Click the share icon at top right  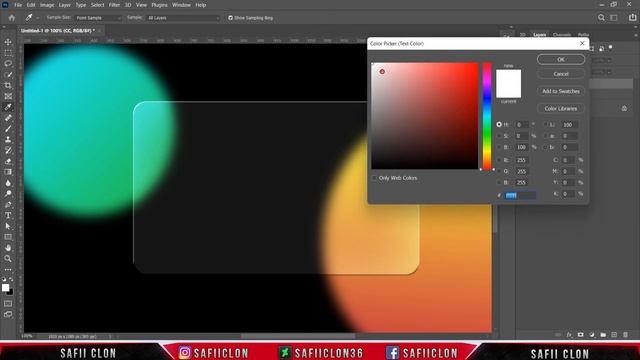pyautogui.click(x=632, y=17)
